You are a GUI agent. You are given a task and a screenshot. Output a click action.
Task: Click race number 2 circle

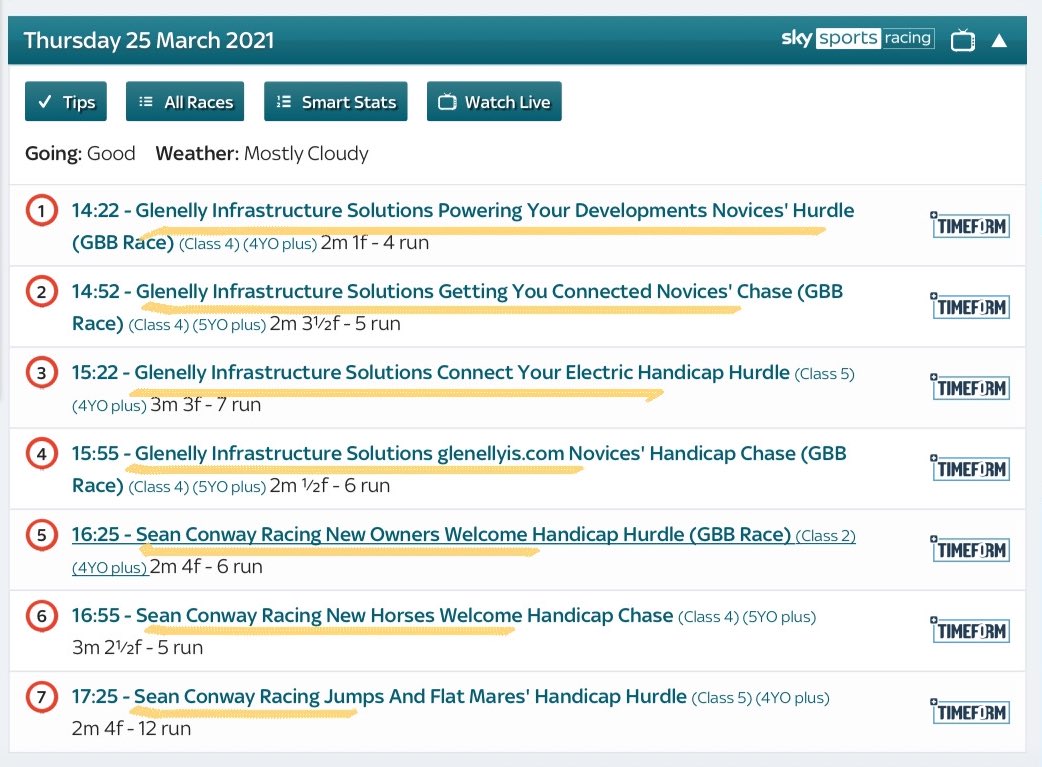click(42, 292)
